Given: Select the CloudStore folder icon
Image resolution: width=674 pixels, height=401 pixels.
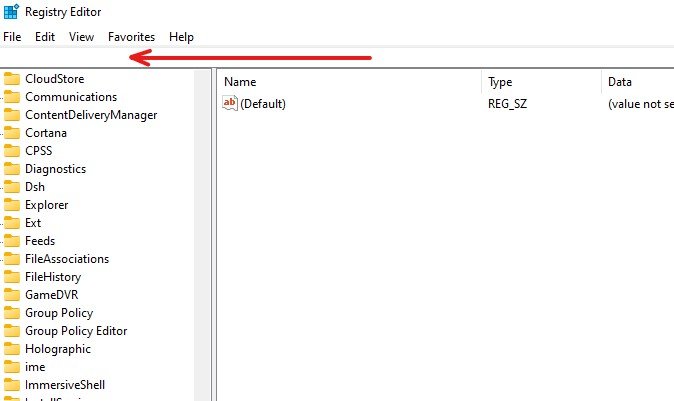Looking at the screenshot, I should click(x=12, y=79).
